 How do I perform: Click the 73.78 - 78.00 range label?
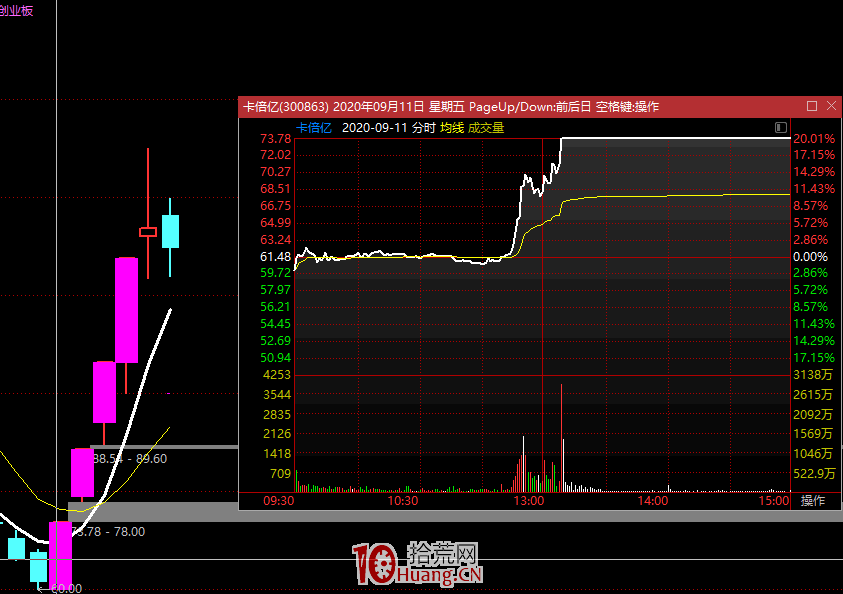point(108,532)
